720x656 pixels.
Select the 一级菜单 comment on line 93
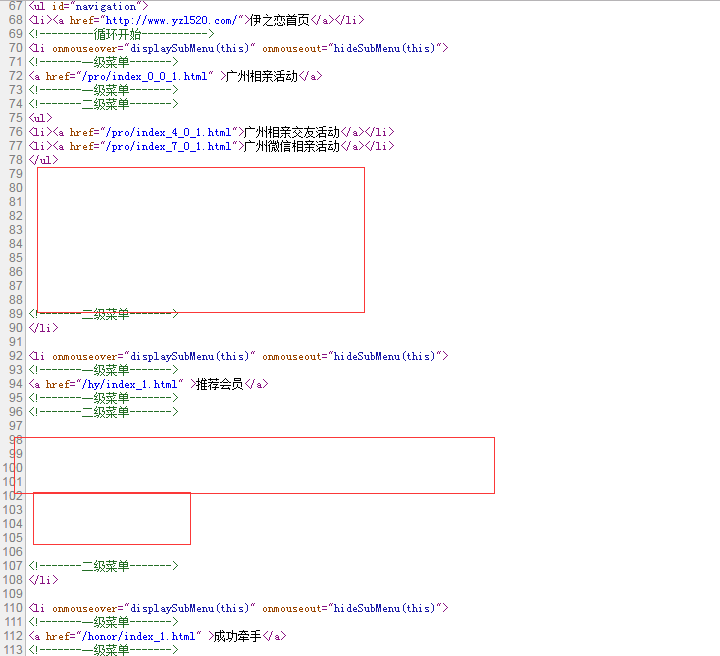pyautogui.click(x=103, y=370)
